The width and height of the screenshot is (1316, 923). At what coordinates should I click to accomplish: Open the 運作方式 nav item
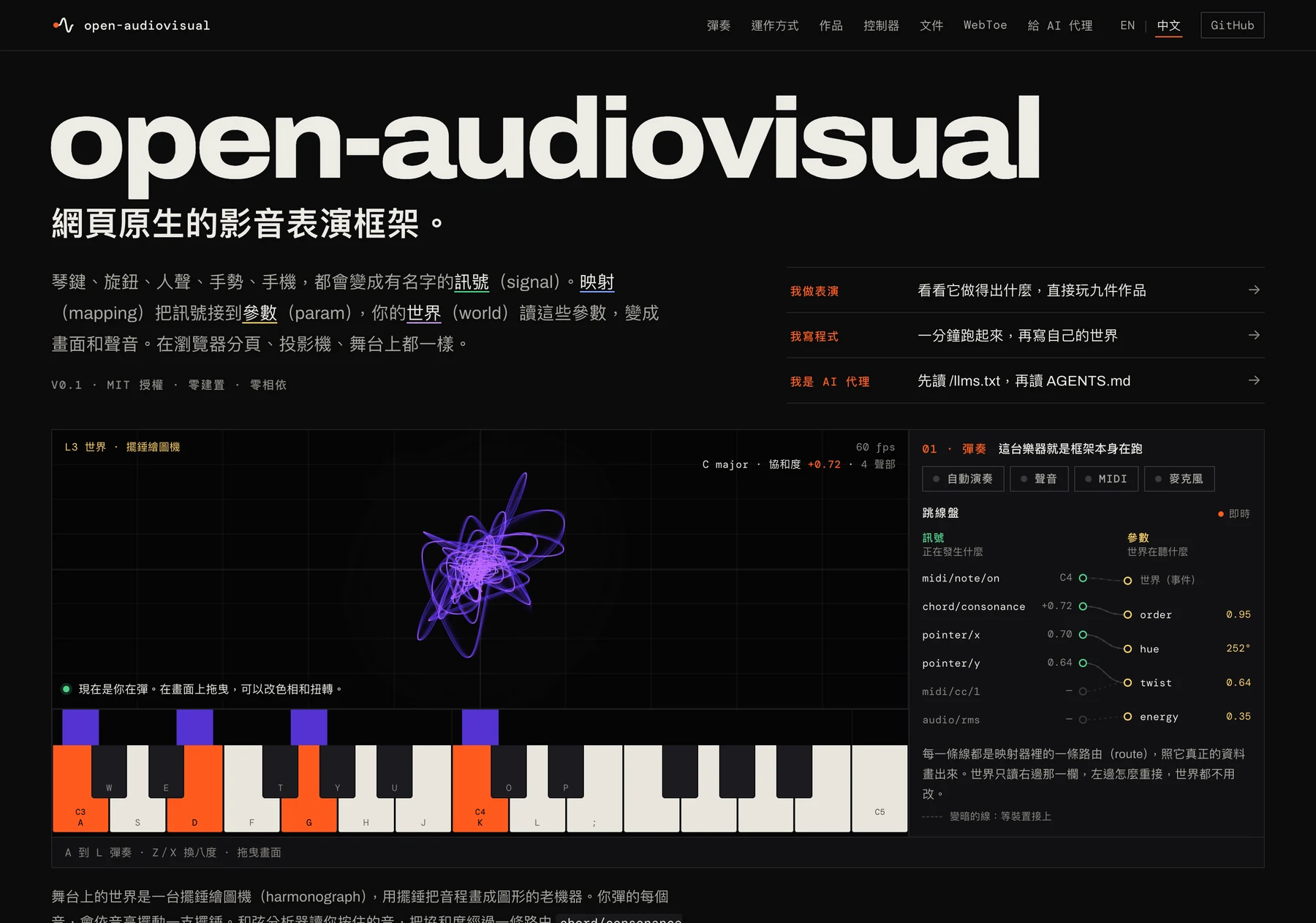click(x=775, y=26)
